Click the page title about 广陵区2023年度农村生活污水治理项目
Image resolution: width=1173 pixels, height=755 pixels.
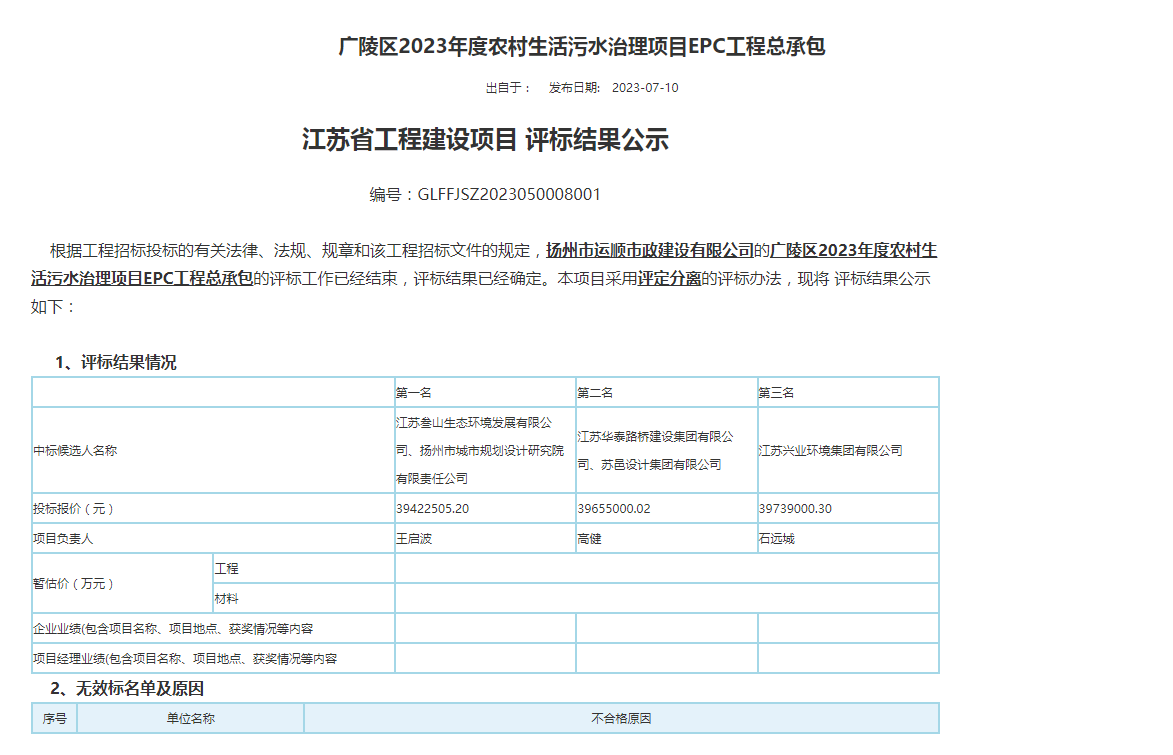click(582, 47)
